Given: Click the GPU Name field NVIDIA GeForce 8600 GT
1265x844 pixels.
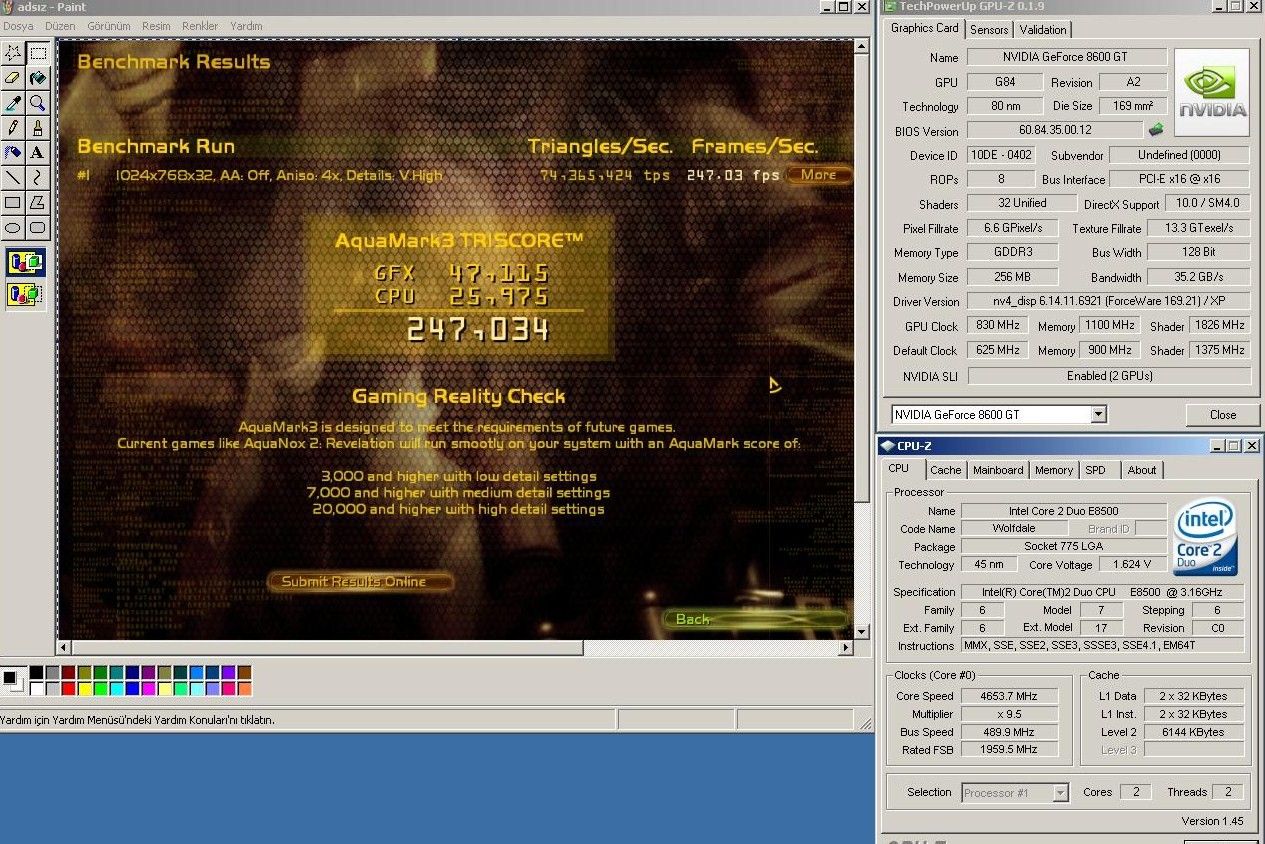Looking at the screenshot, I should 1066,57.
